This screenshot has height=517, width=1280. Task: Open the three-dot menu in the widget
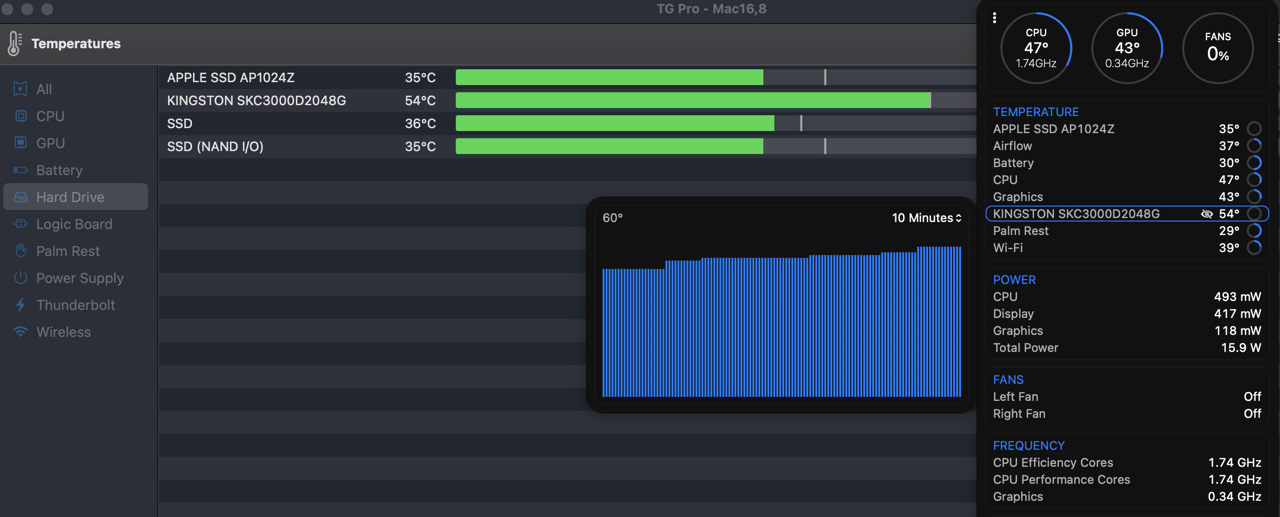[994, 18]
